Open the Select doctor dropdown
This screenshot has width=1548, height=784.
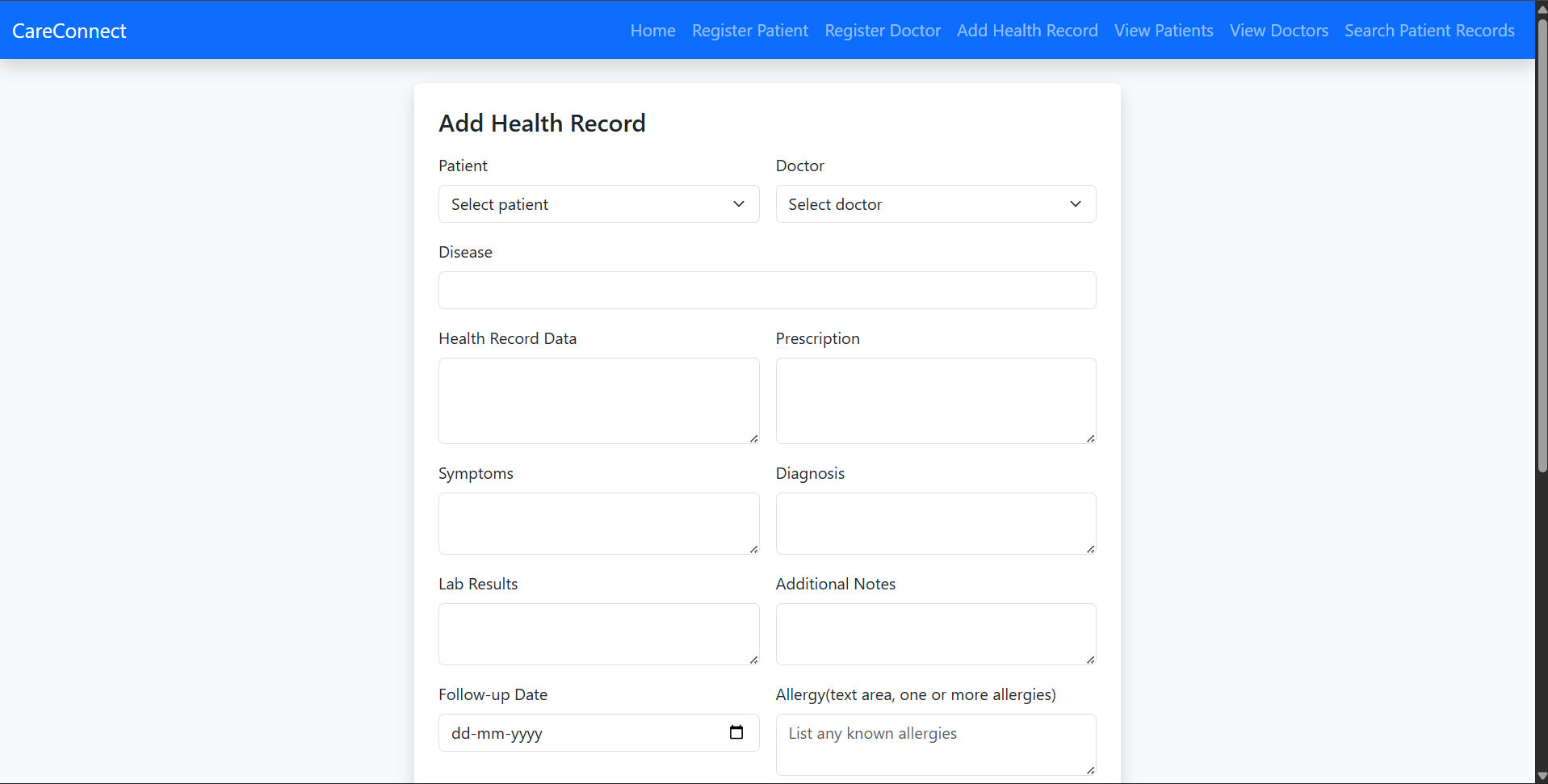point(936,204)
